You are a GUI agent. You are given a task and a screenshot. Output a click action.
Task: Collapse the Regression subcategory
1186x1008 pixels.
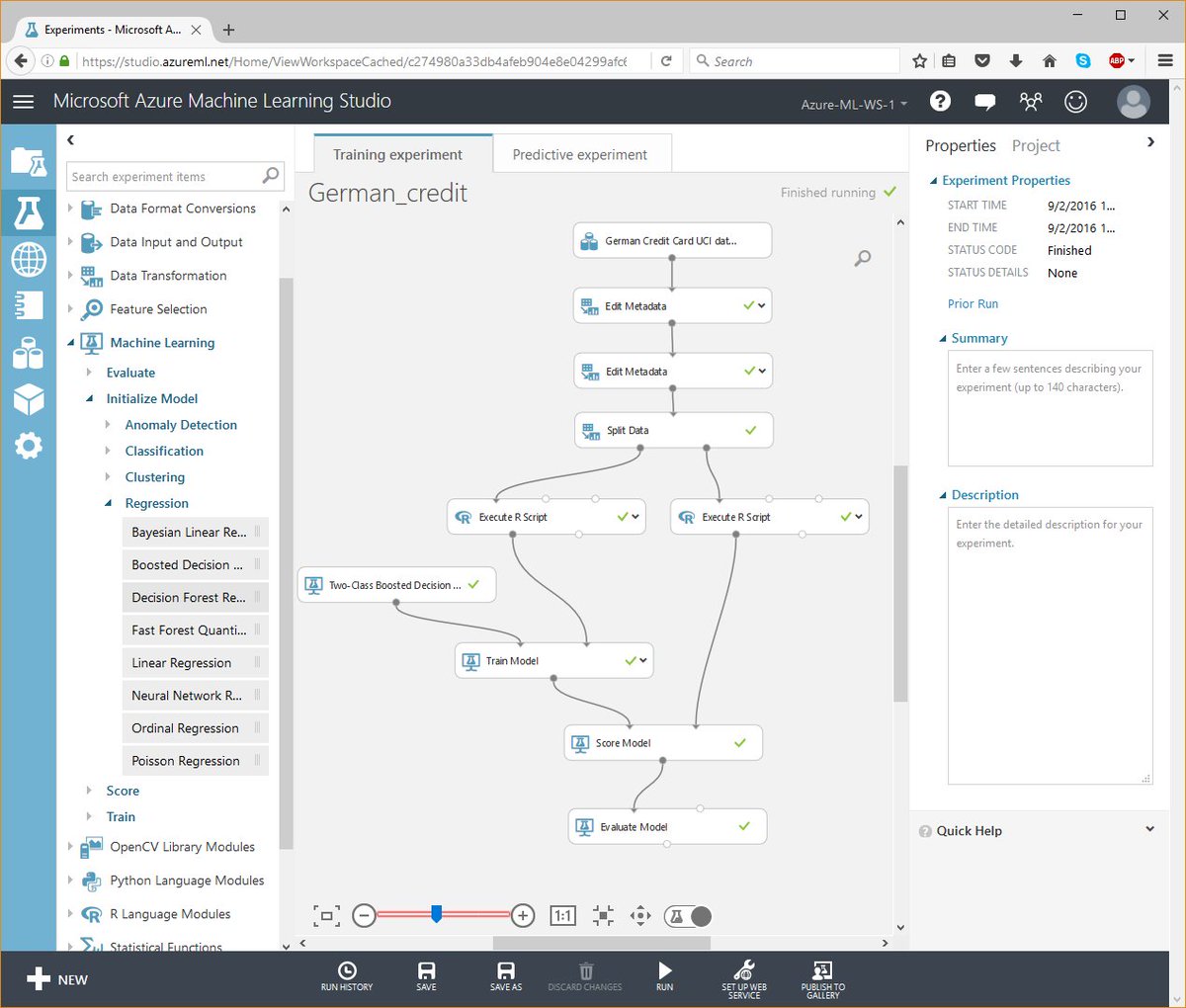point(109,504)
